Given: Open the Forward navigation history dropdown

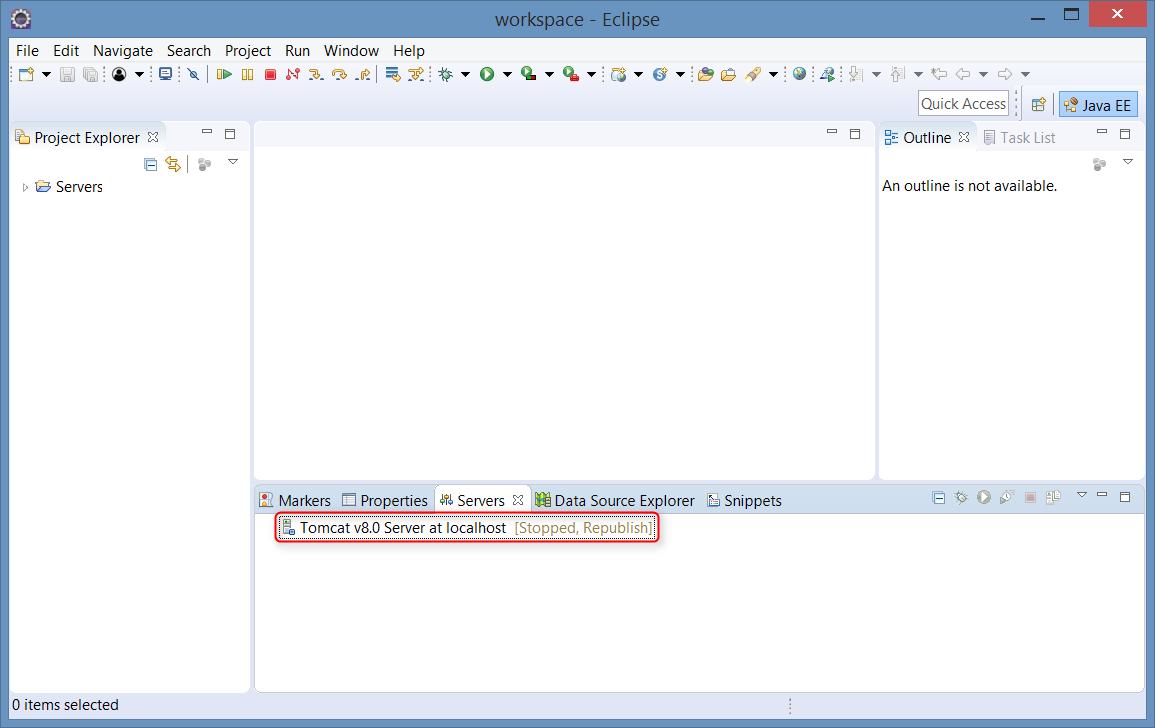Looking at the screenshot, I should click(x=1025, y=74).
